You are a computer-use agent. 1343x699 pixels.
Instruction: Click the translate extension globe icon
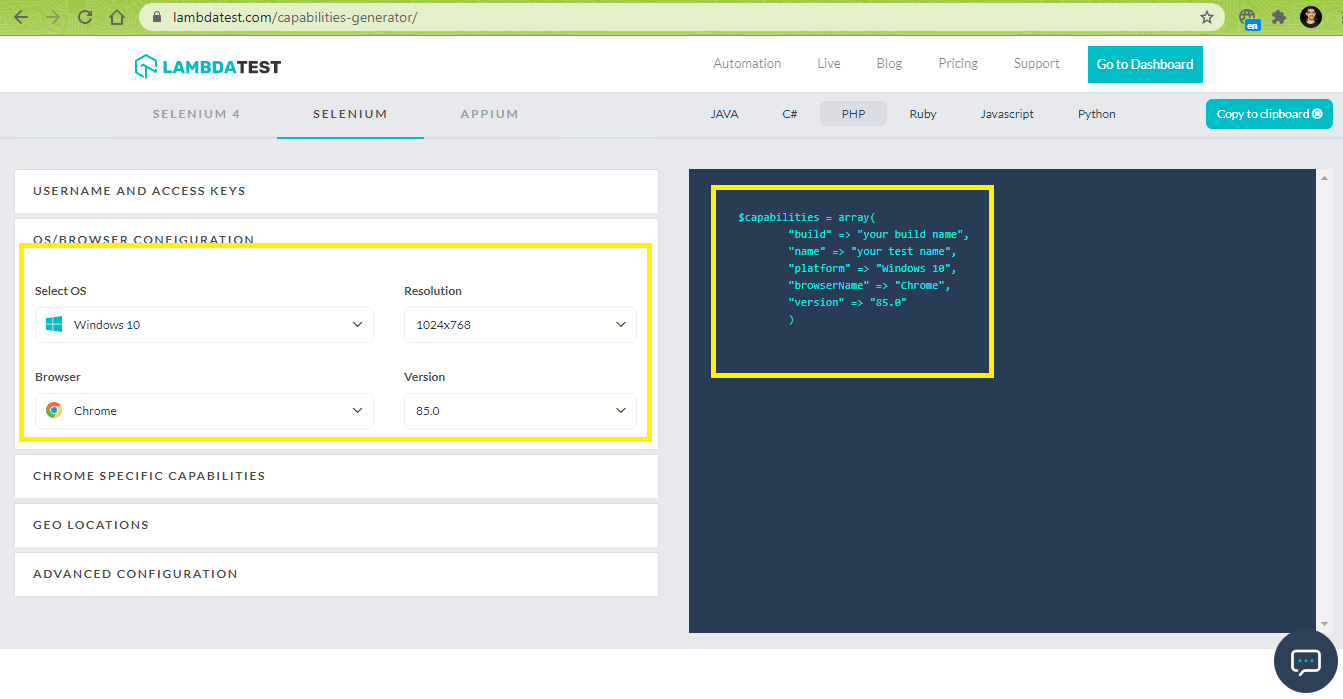(x=1248, y=18)
